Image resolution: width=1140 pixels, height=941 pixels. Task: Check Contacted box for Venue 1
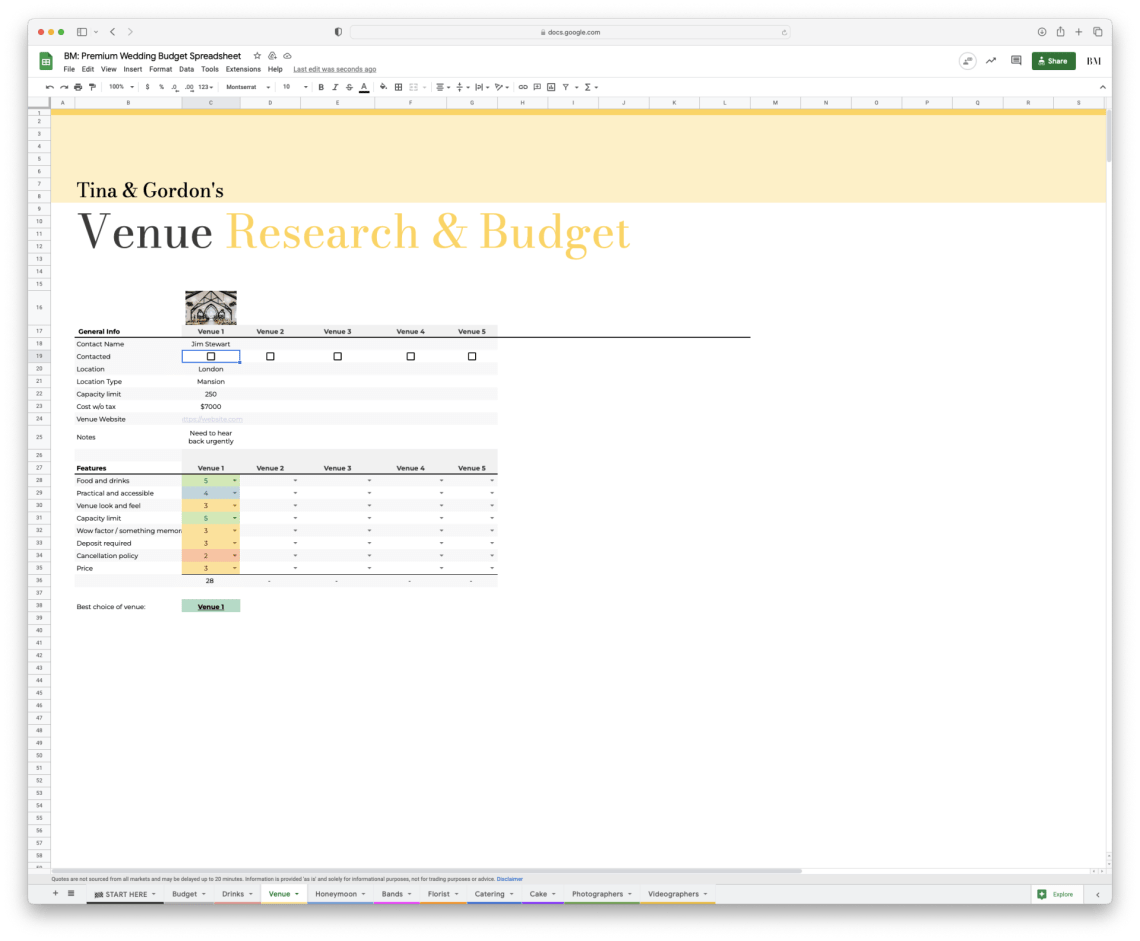(x=211, y=356)
